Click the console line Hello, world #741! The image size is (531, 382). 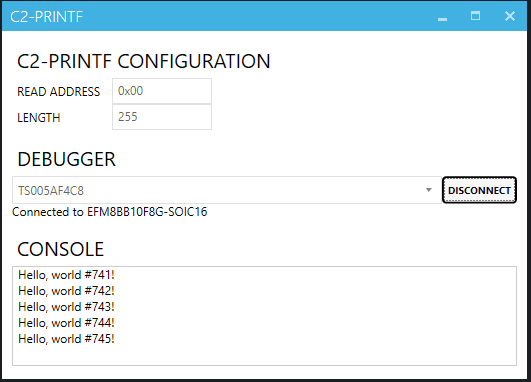point(66,275)
